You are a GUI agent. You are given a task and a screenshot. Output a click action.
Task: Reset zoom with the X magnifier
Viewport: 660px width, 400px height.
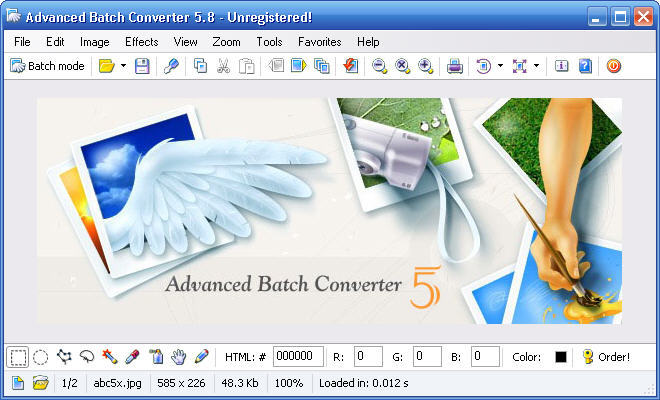pyautogui.click(x=402, y=66)
